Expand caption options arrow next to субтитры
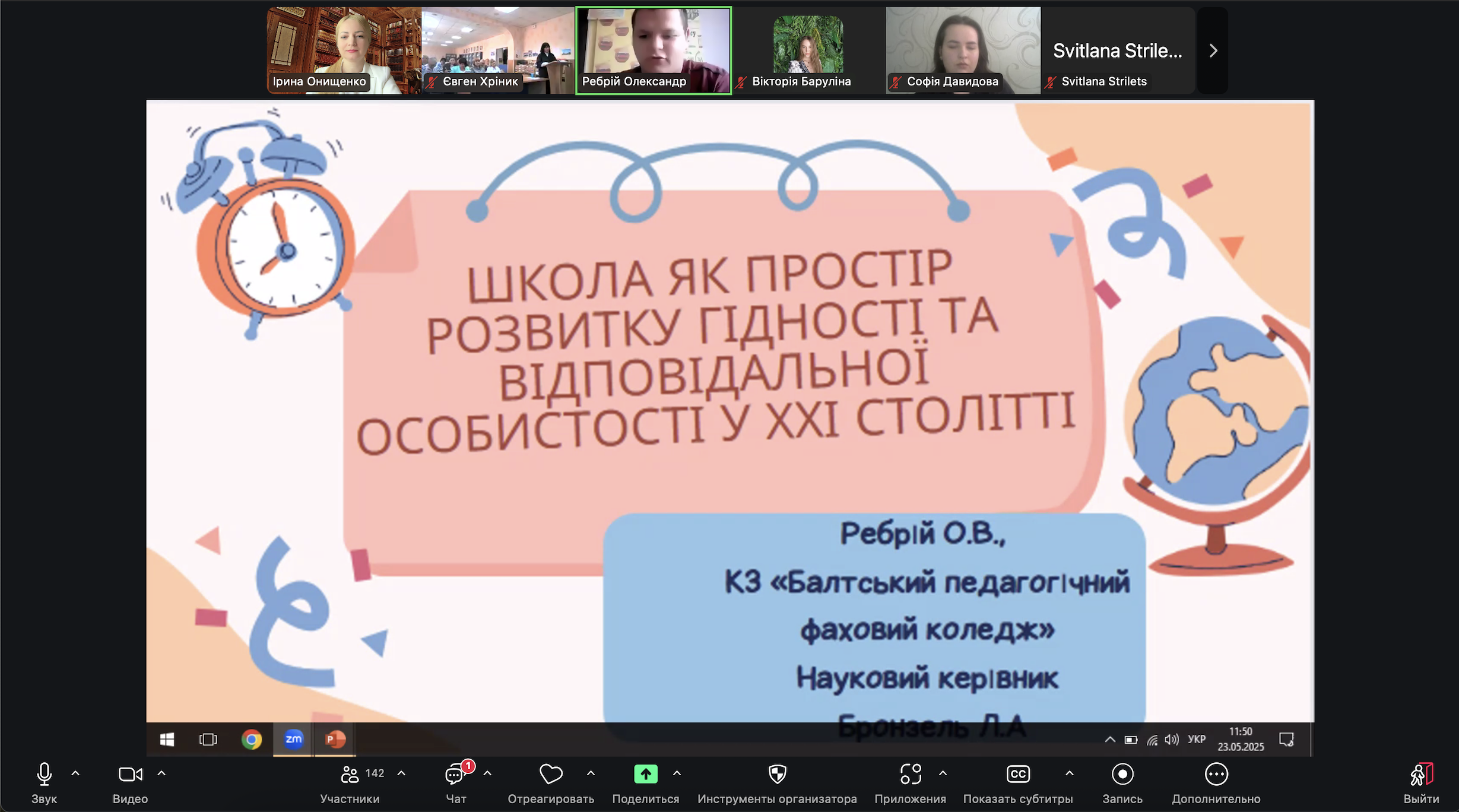 [x=1069, y=773]
